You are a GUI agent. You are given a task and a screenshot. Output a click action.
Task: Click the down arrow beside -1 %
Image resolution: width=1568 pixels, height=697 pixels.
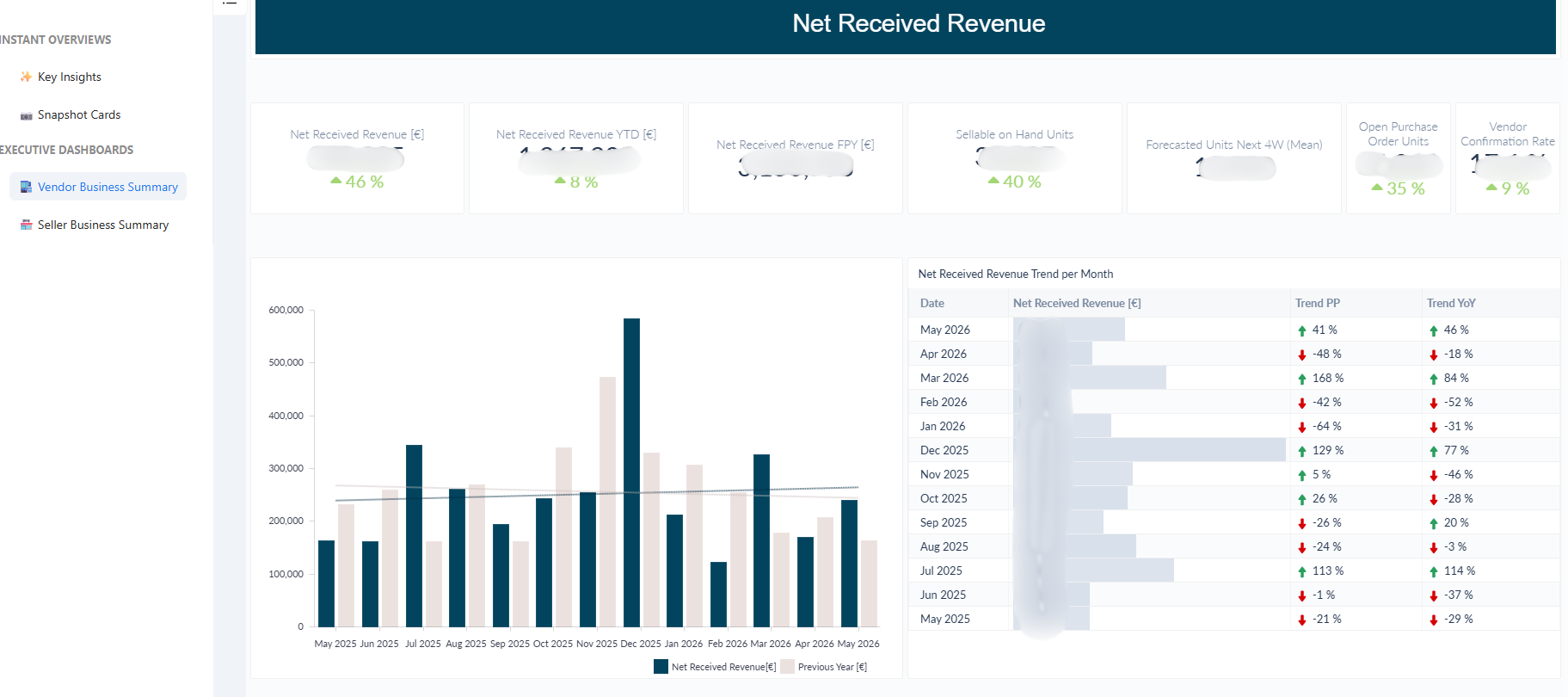1302,595
